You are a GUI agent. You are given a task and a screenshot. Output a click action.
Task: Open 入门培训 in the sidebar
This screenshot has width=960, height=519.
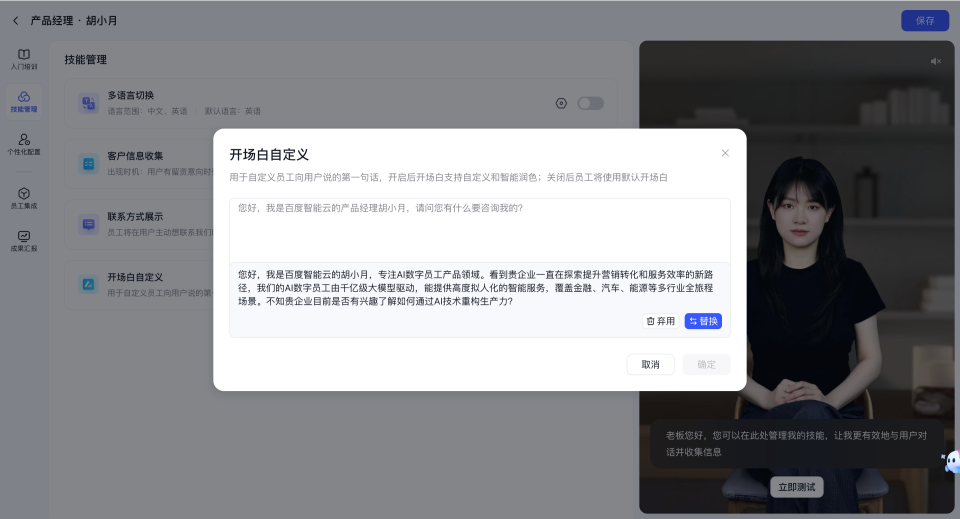24,59
